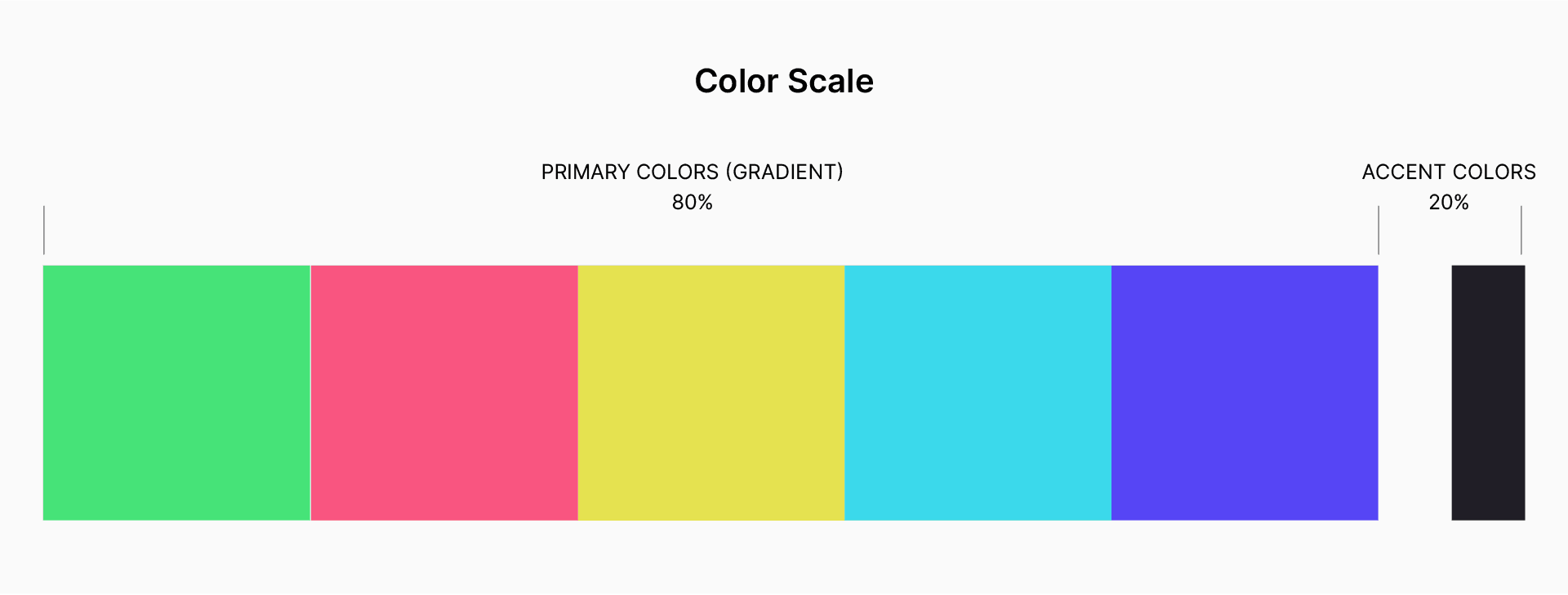This screenshot has width=1568, height=595.
Task: Click the PRIMARY COLORS (GRADIENT) label
Action: [693, 172]
